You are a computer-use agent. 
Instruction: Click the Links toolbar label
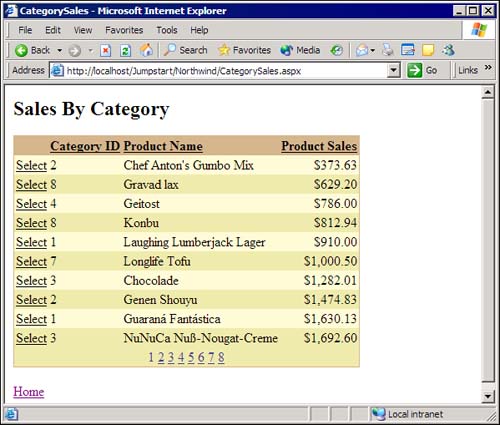[x=468, y=70]
